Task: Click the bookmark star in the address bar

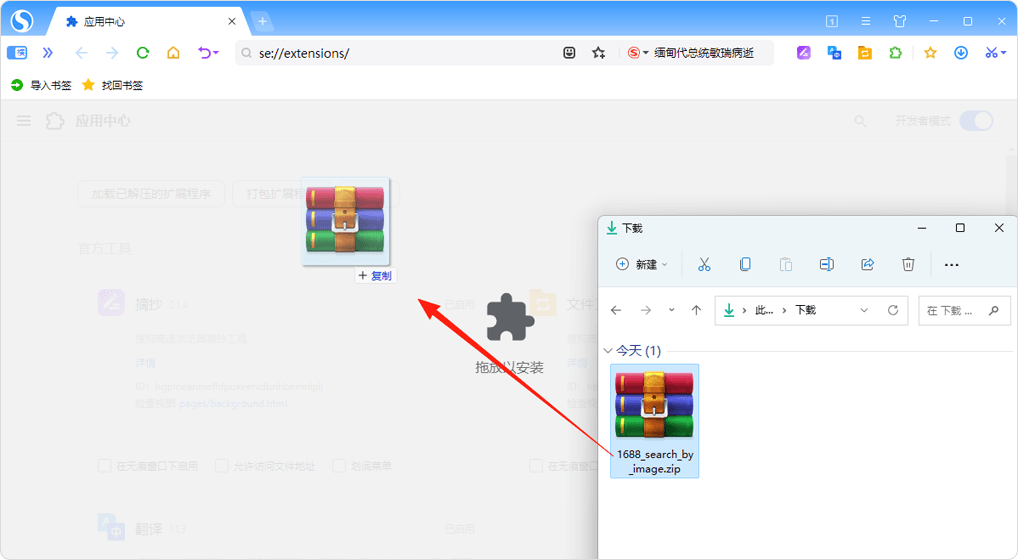Action: tap(599, 53)
